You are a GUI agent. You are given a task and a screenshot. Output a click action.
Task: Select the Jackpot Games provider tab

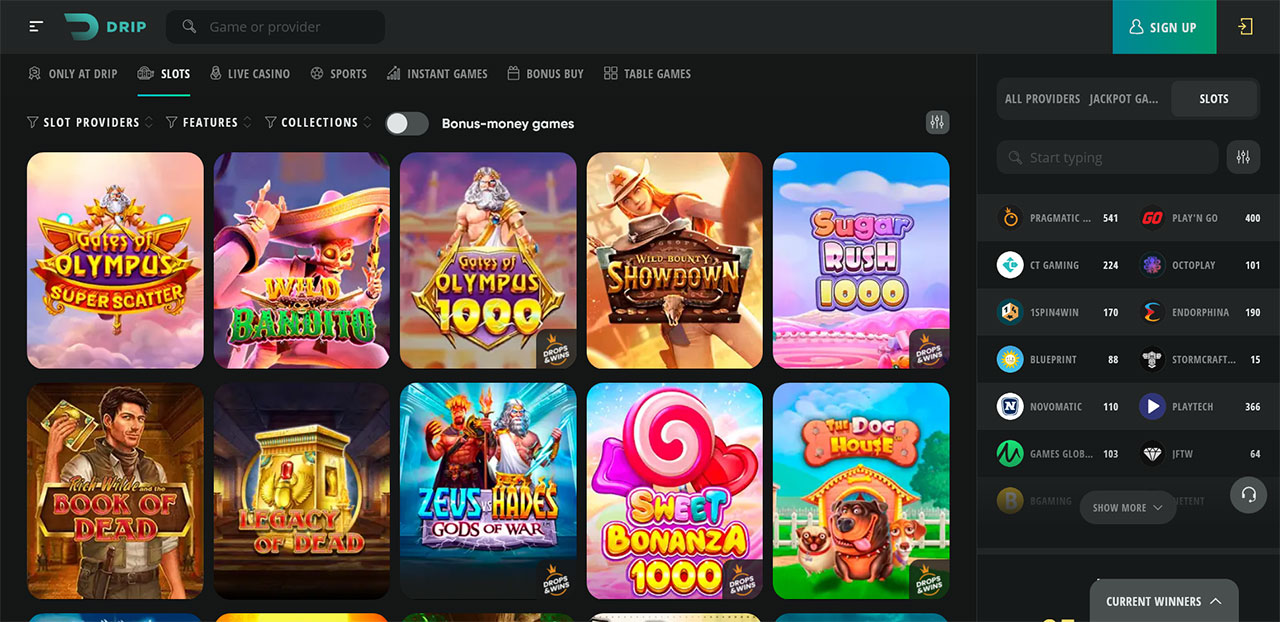1123,99
